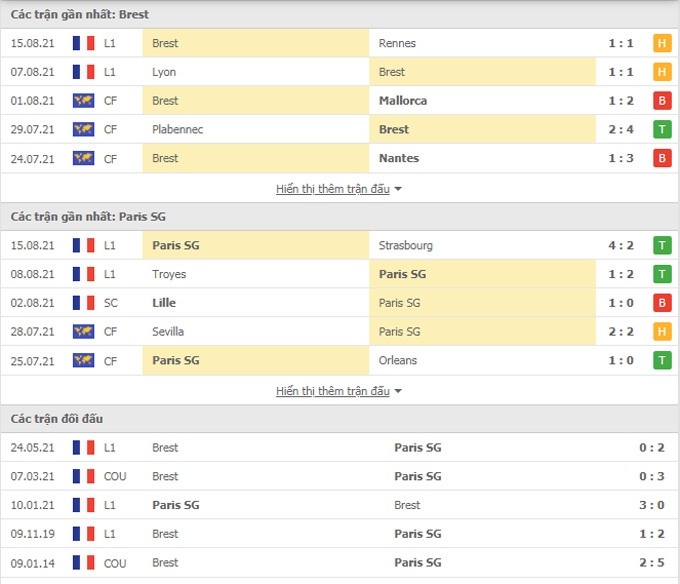Click the dropdown arrow under the Paris SG matches list

[398, 392]
